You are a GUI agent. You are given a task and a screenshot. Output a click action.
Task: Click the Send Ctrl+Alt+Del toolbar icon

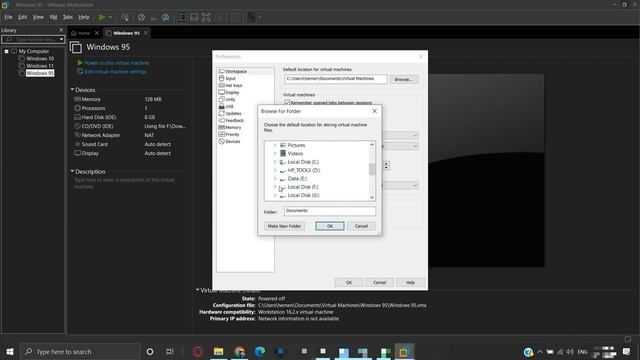point(125,17)
